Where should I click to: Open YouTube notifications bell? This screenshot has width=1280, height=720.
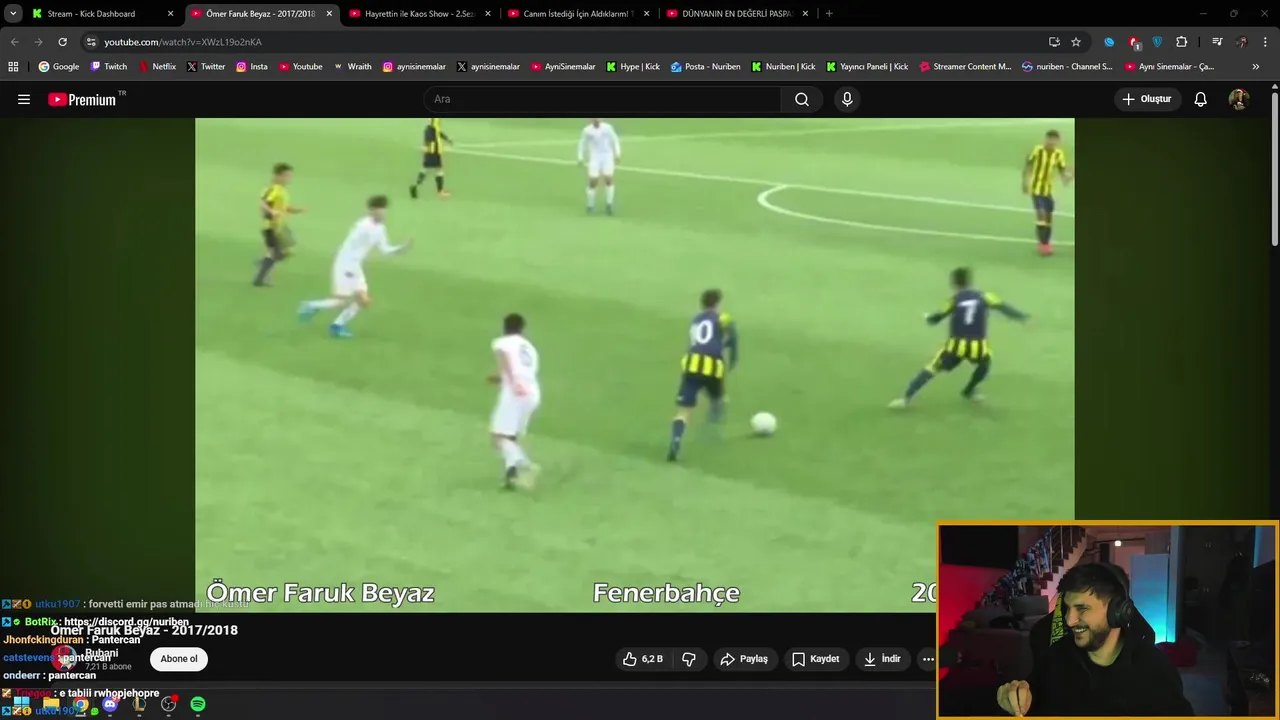(x=1201, y=99)
